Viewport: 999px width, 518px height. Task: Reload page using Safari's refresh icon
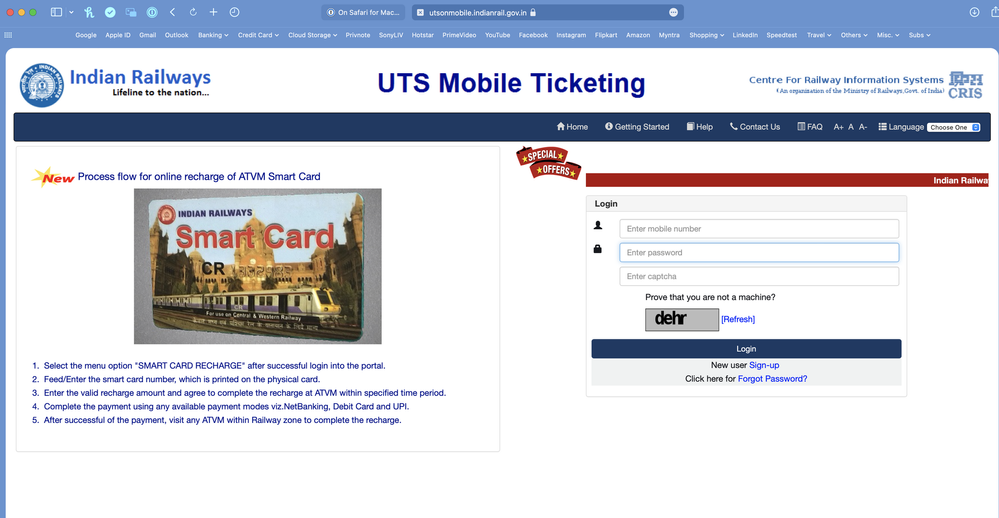[193, 12]
